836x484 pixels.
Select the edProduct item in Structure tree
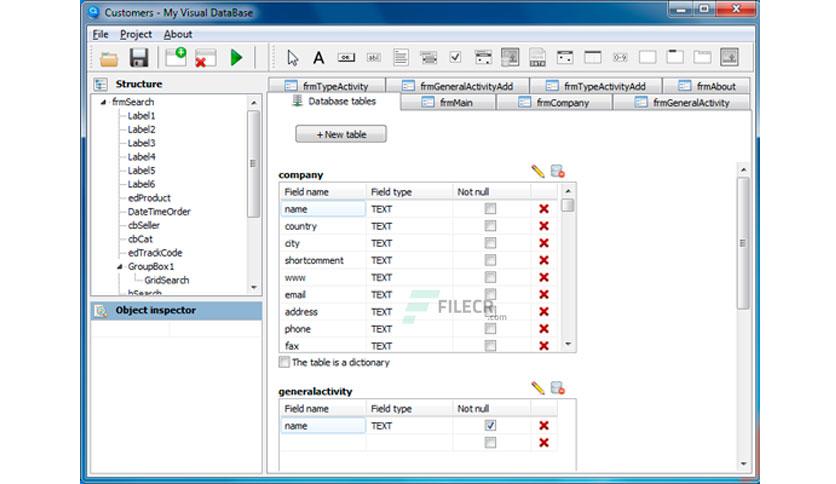(149, 198)
